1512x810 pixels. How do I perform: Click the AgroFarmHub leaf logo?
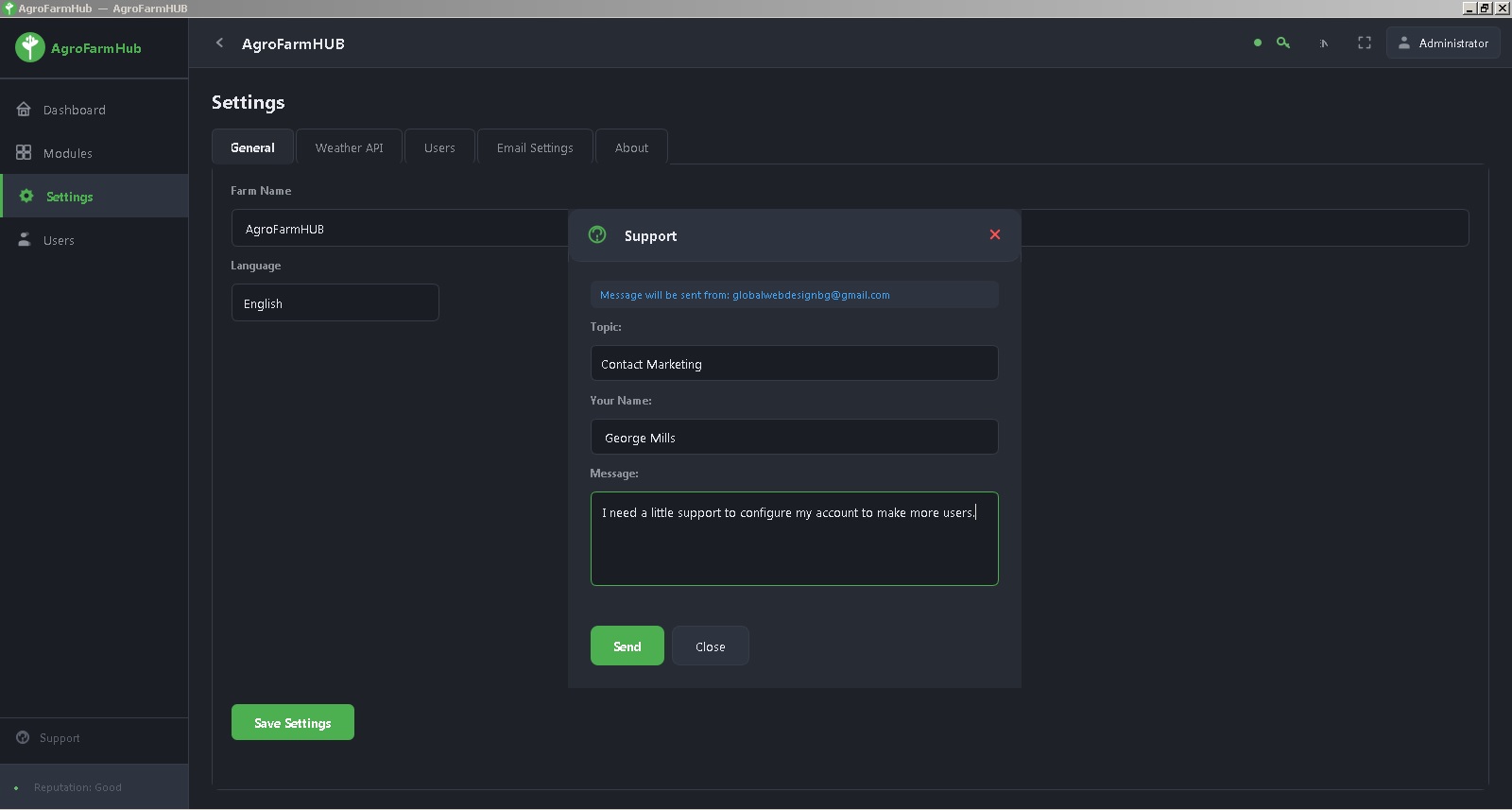click(30, 47)
